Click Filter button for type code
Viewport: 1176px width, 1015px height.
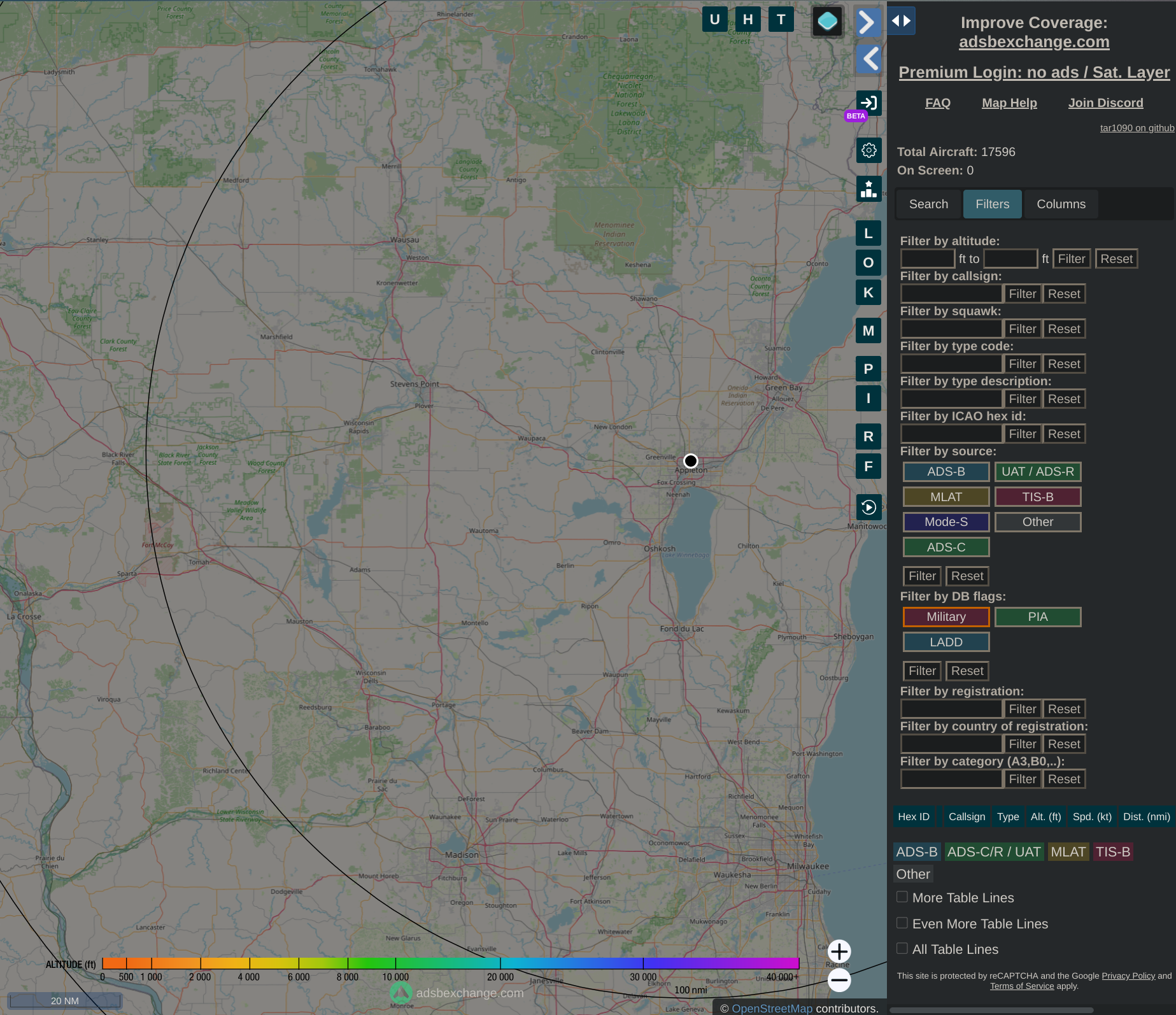1023,364
